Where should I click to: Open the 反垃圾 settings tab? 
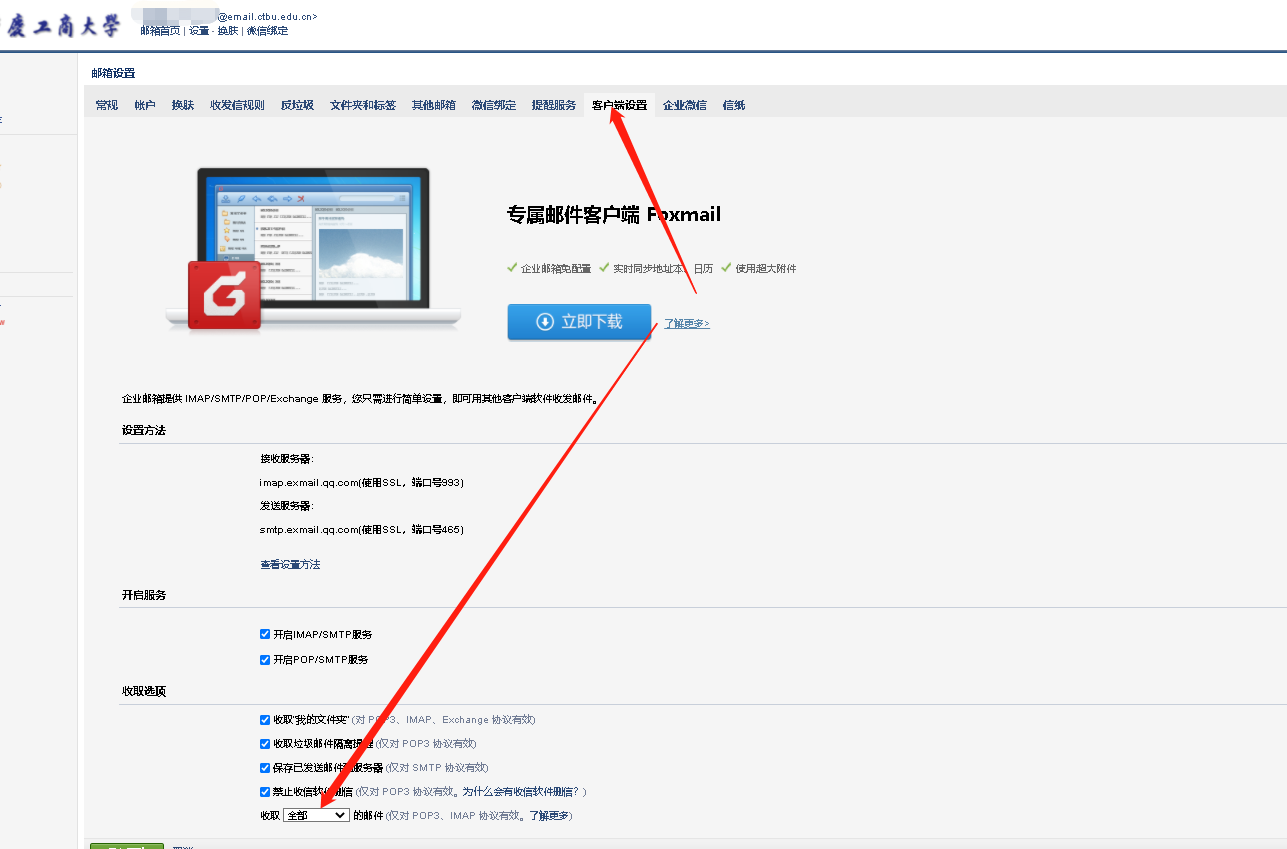(x=297, y=105)
